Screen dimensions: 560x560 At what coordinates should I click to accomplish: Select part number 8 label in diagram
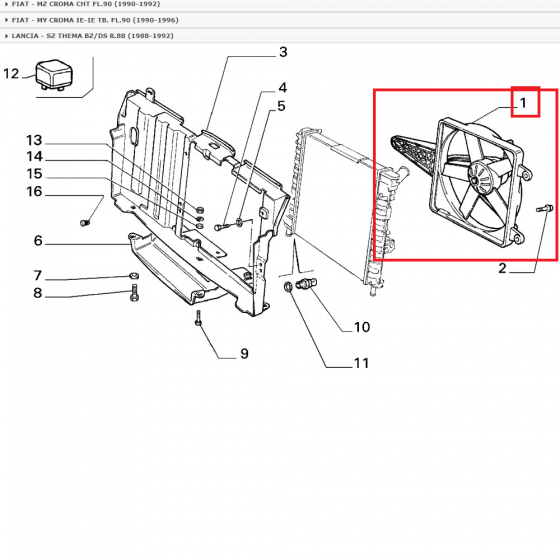tap(38, 293)
